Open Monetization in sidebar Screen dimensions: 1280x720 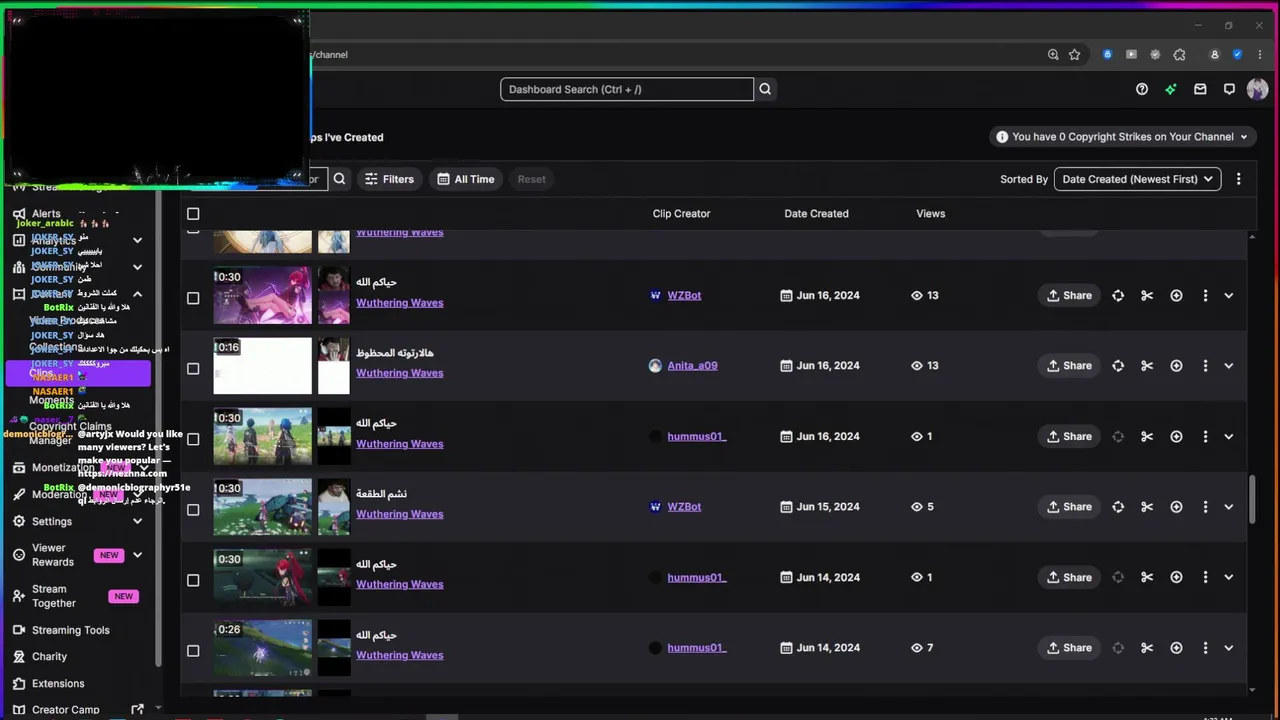click(63, 467)
